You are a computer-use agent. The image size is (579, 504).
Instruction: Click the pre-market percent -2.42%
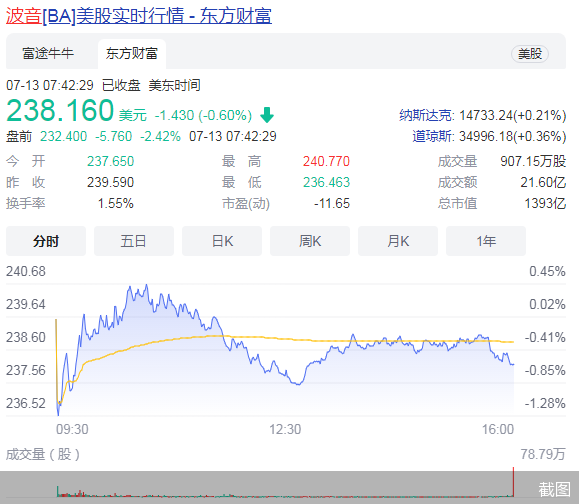point(160,136)
